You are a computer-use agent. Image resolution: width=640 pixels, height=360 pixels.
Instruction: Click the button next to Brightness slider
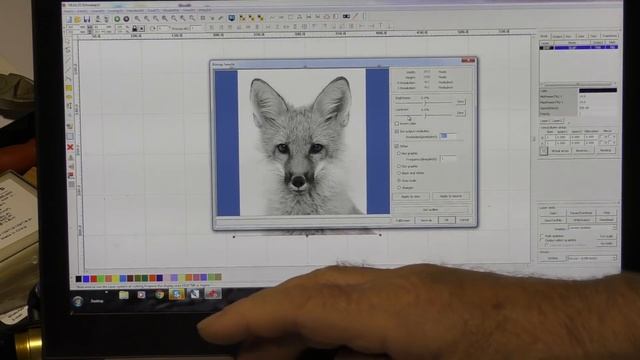point(460,101)
